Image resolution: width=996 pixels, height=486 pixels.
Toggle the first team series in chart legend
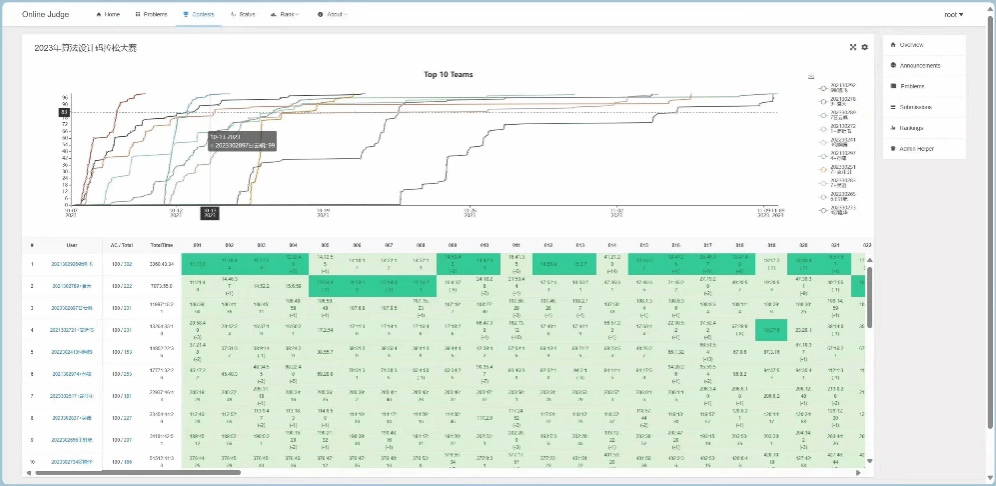[x=824, y=86]
